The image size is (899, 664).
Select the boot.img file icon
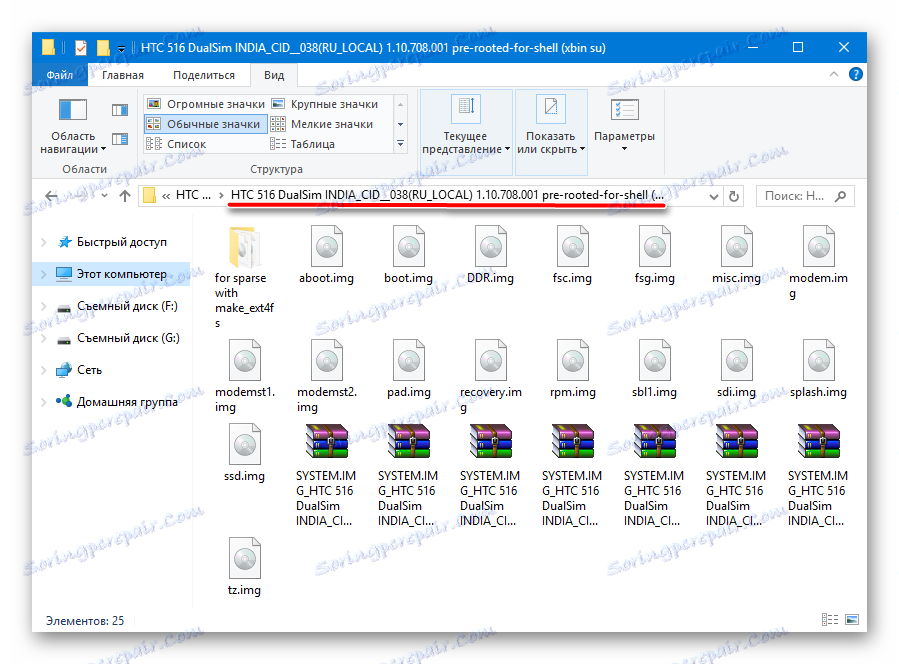coord(408,247)
